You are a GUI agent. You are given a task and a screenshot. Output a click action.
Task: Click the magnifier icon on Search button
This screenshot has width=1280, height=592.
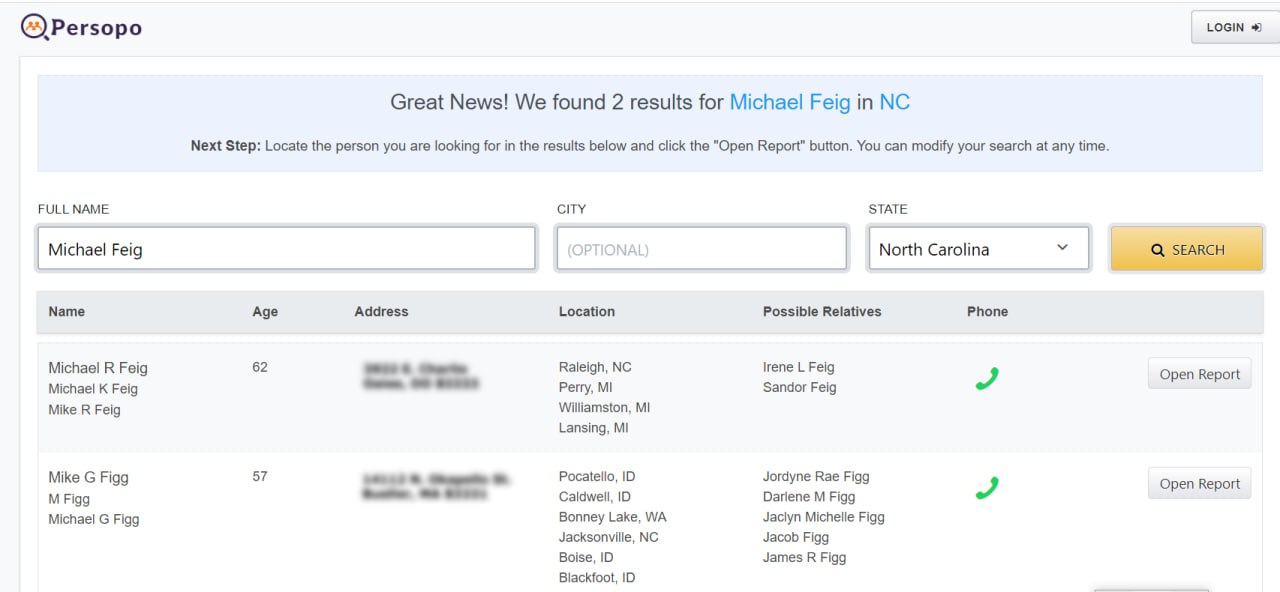tap(1157, 250)
